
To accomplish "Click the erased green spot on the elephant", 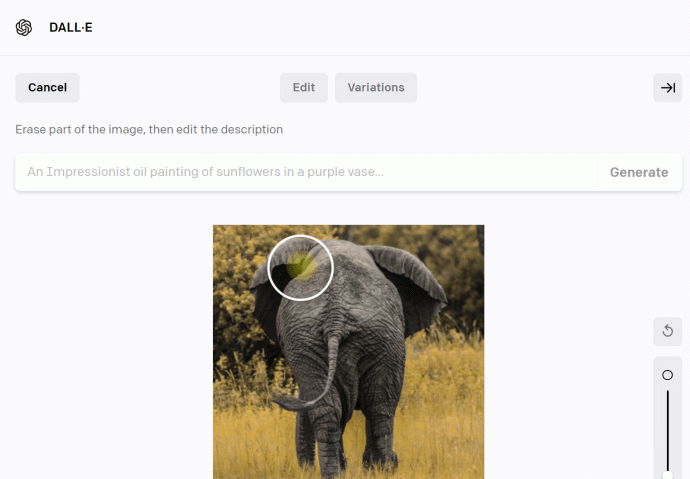I will 301,266.
